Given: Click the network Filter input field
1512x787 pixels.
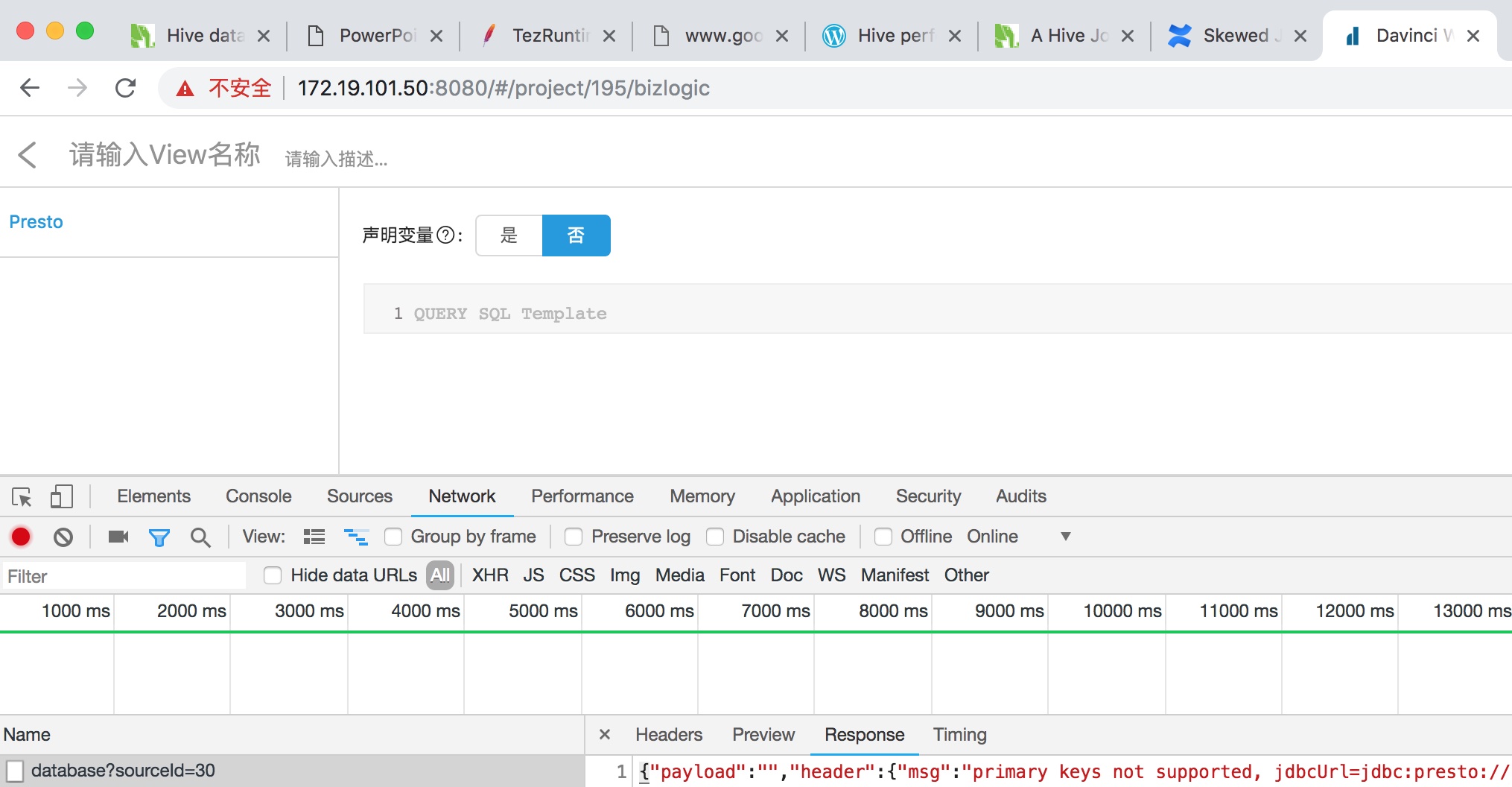Looking at the screenshot, I should click(x=123, y=575).
